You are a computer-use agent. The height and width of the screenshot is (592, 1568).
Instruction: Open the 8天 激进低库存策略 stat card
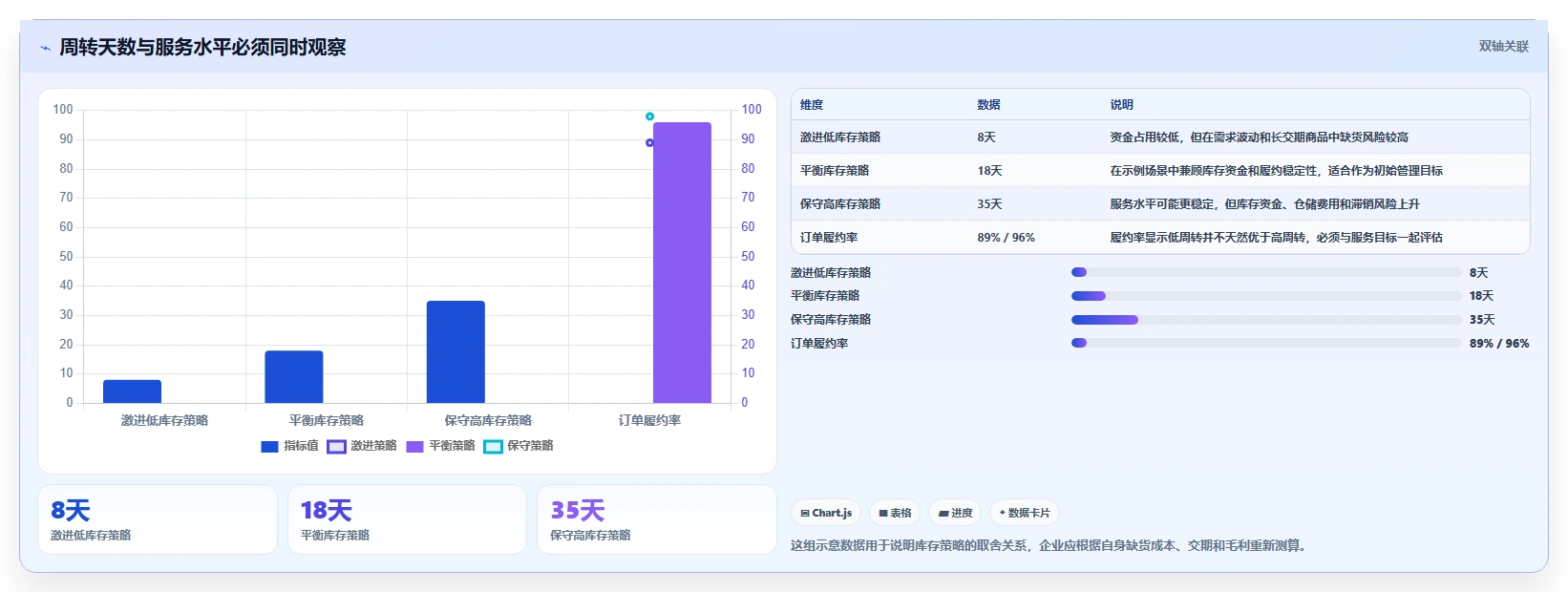158,519
